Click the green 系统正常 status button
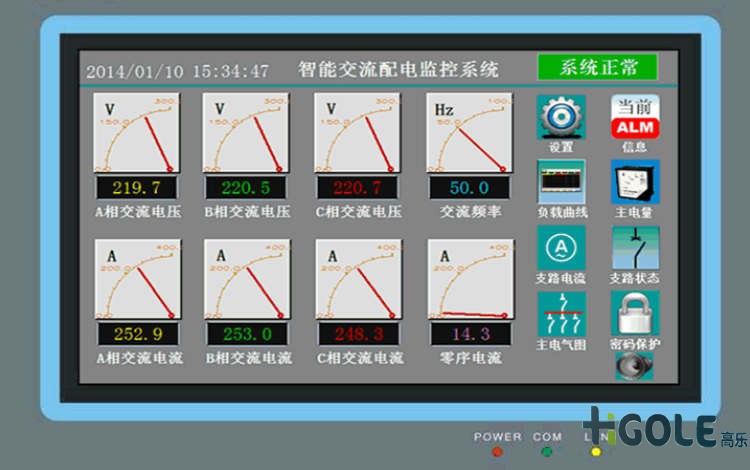 pos(597,68)
